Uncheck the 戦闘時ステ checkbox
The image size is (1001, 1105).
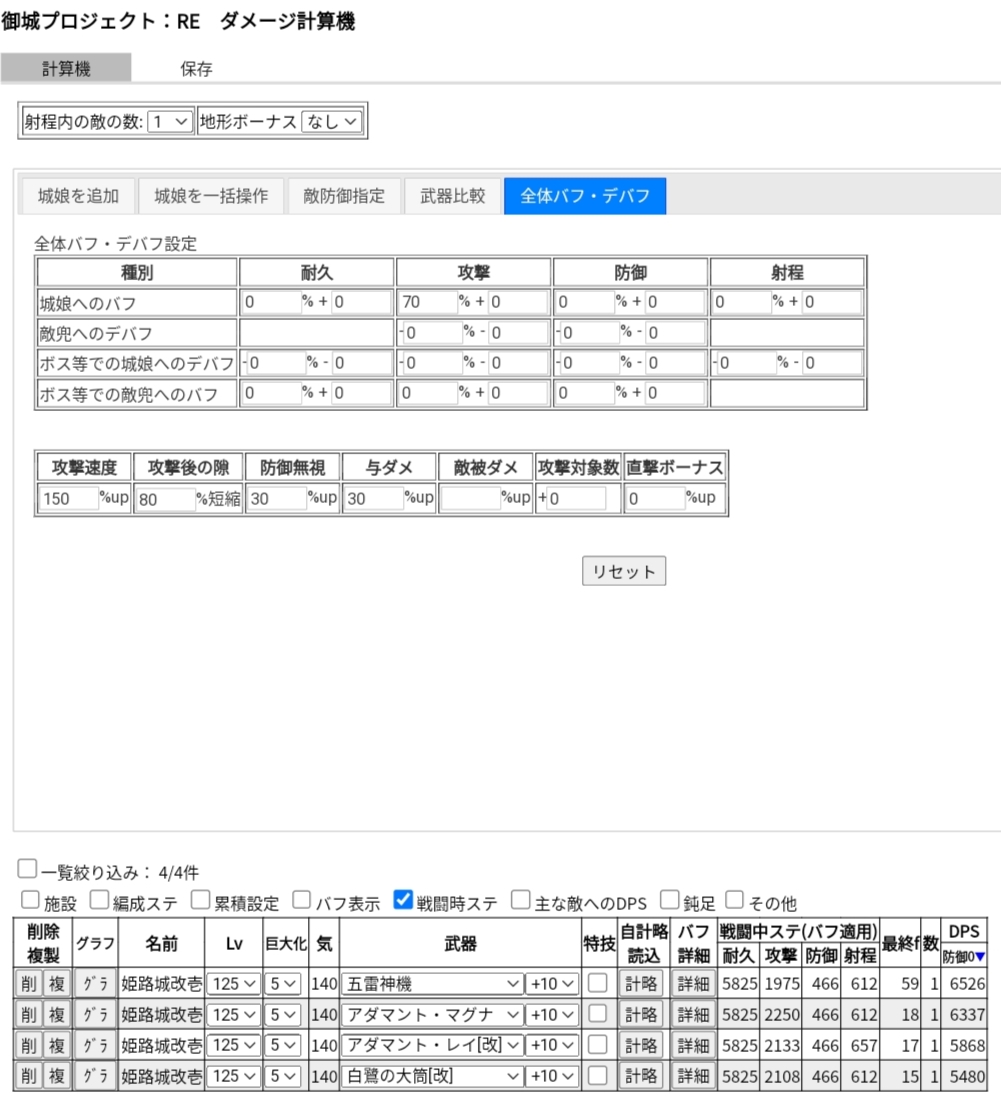(x=404, y=900)
